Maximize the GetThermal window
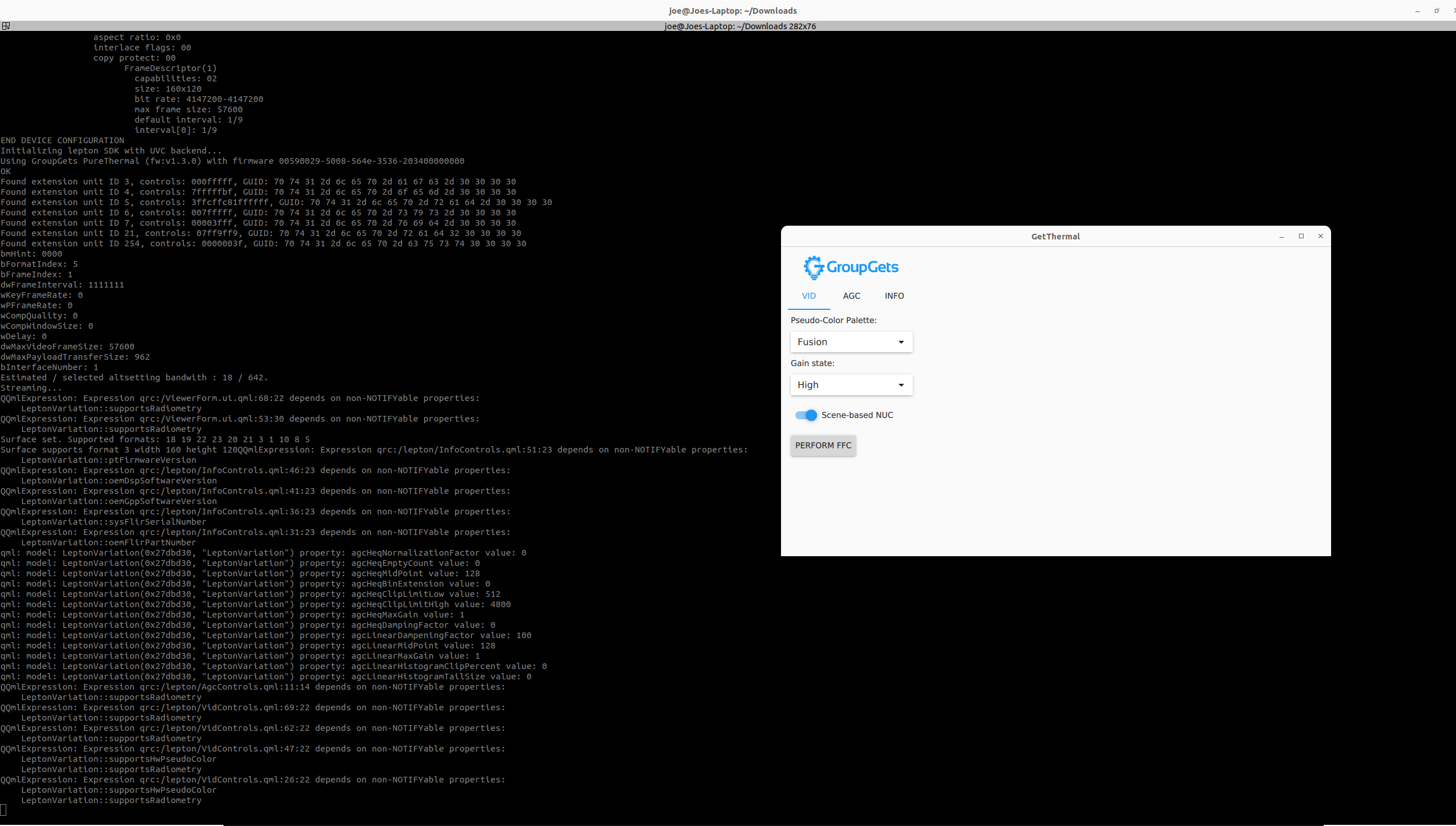Viewport: 1456px width, 826px height. (1301, 236)
